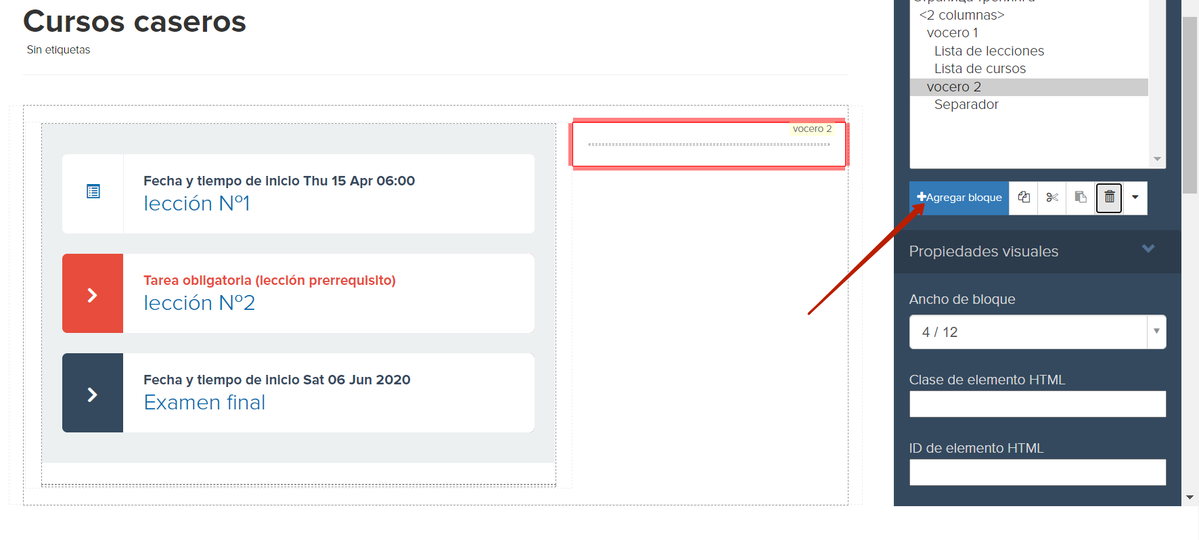Click the Cursos caseros page title

point(135,21)
